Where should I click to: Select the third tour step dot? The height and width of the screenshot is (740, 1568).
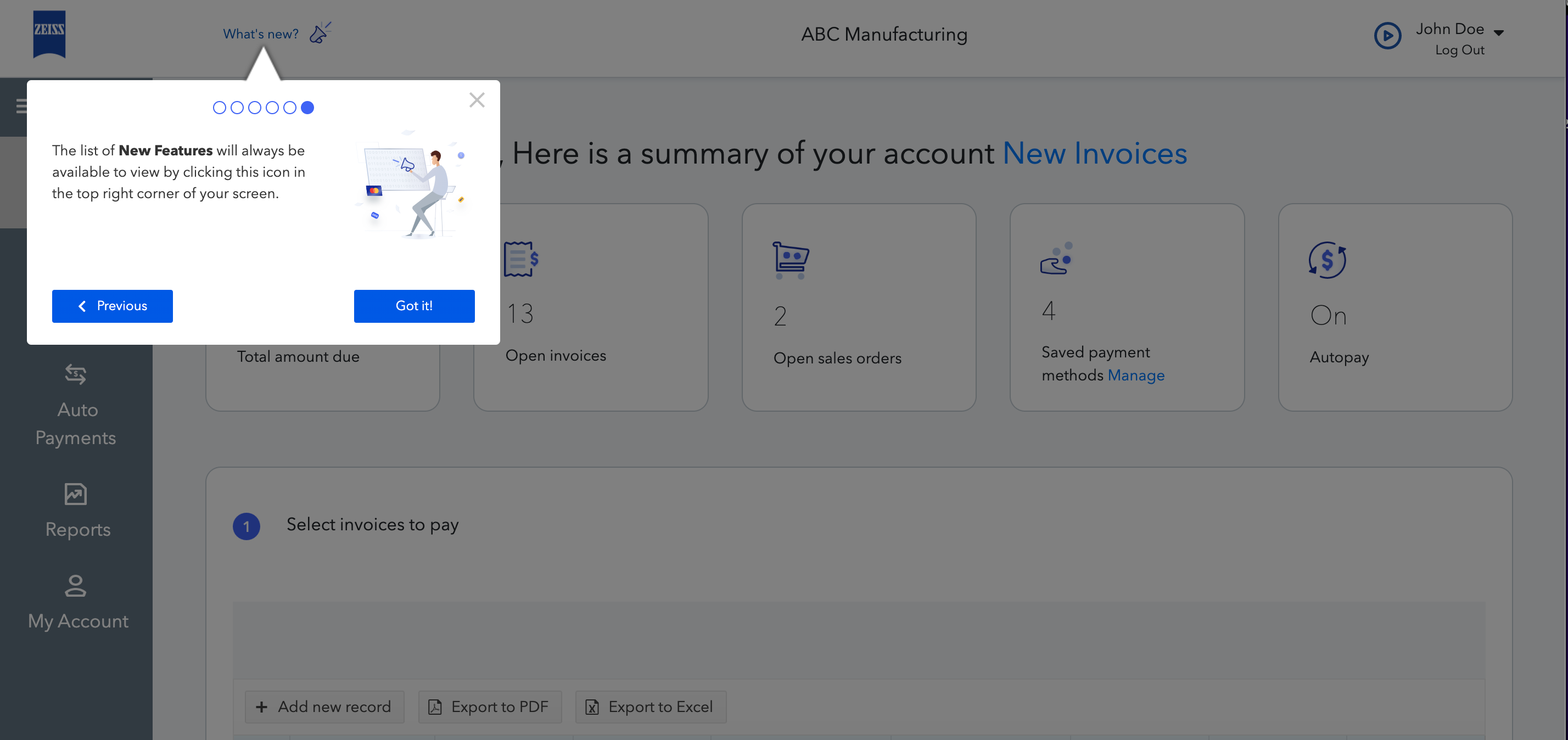tap(254, 108)
